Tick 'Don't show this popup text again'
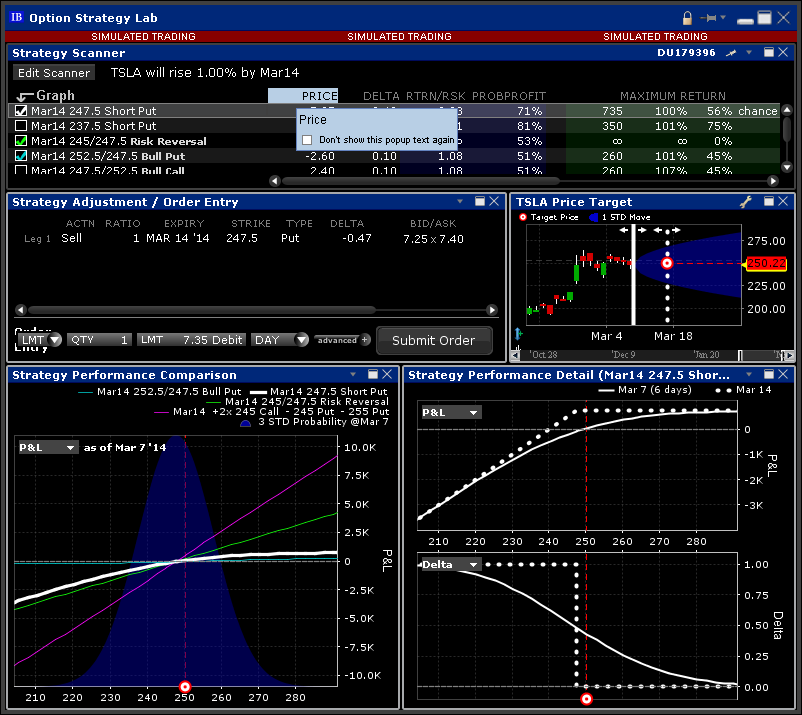 point(307,140)
